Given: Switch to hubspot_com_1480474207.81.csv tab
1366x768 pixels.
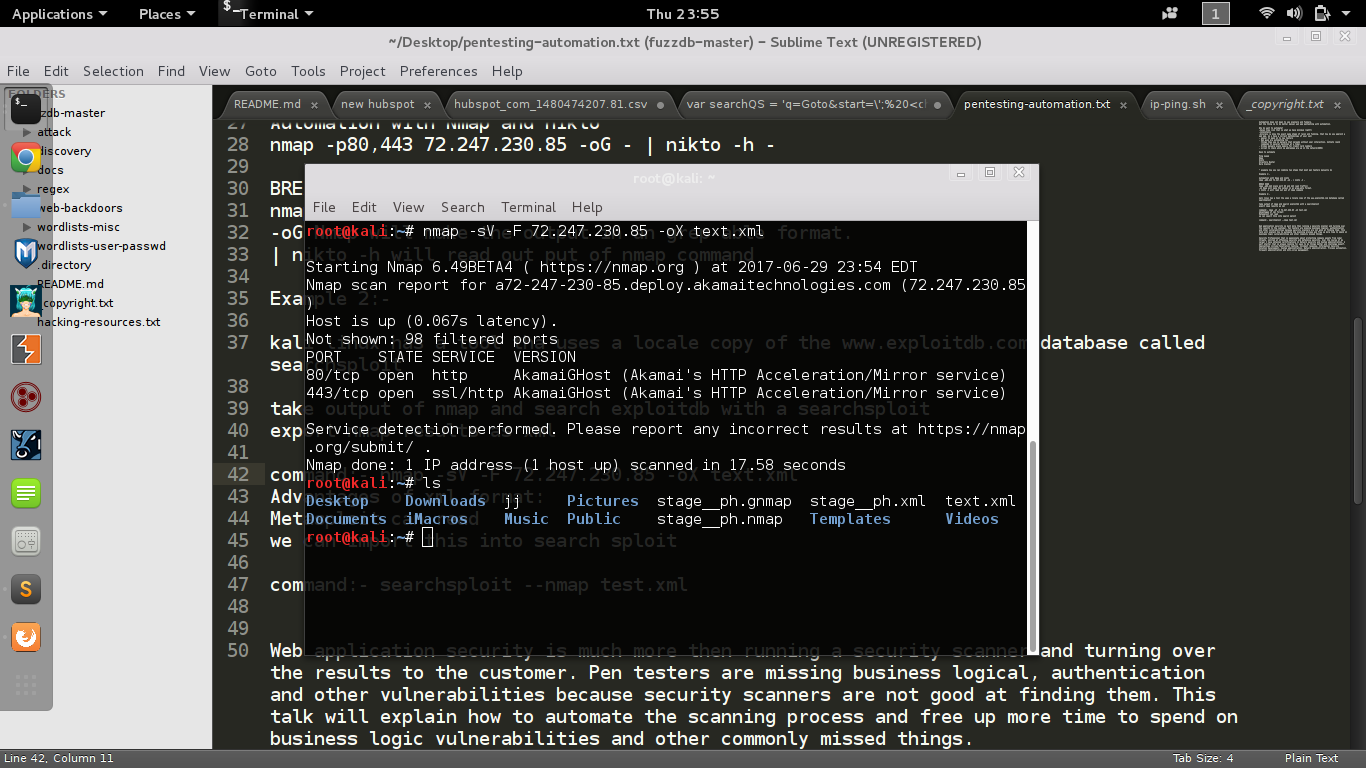Looking at the screenshot, I should pyautogui.click(x=550, y=104).
